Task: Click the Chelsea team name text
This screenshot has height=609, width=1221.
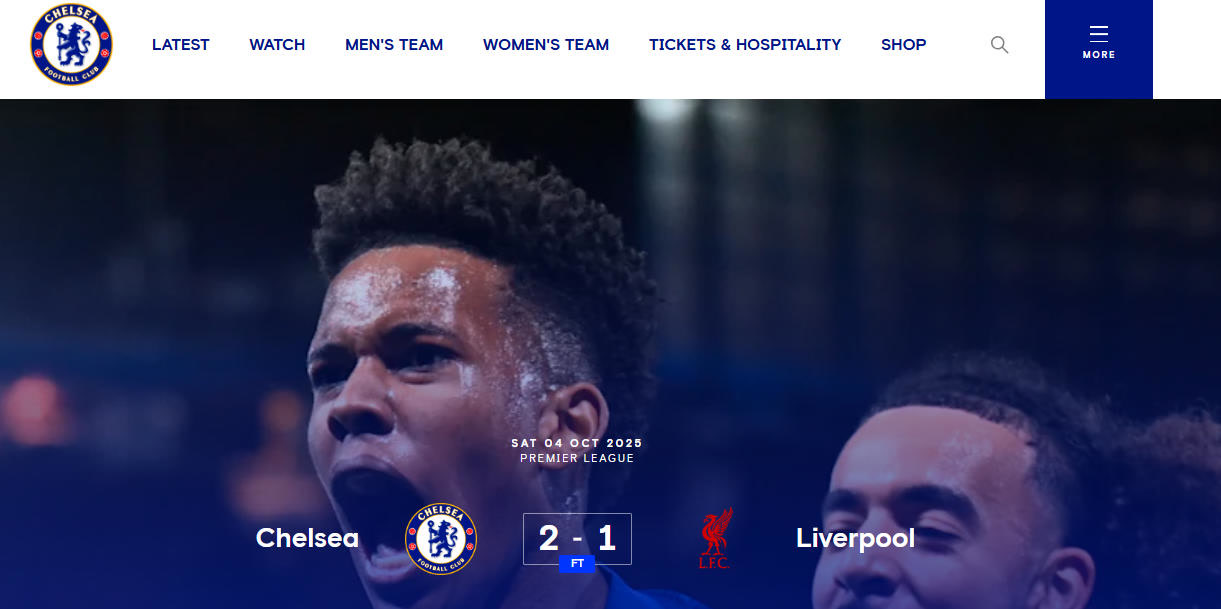Action: [x=307, y=538]
